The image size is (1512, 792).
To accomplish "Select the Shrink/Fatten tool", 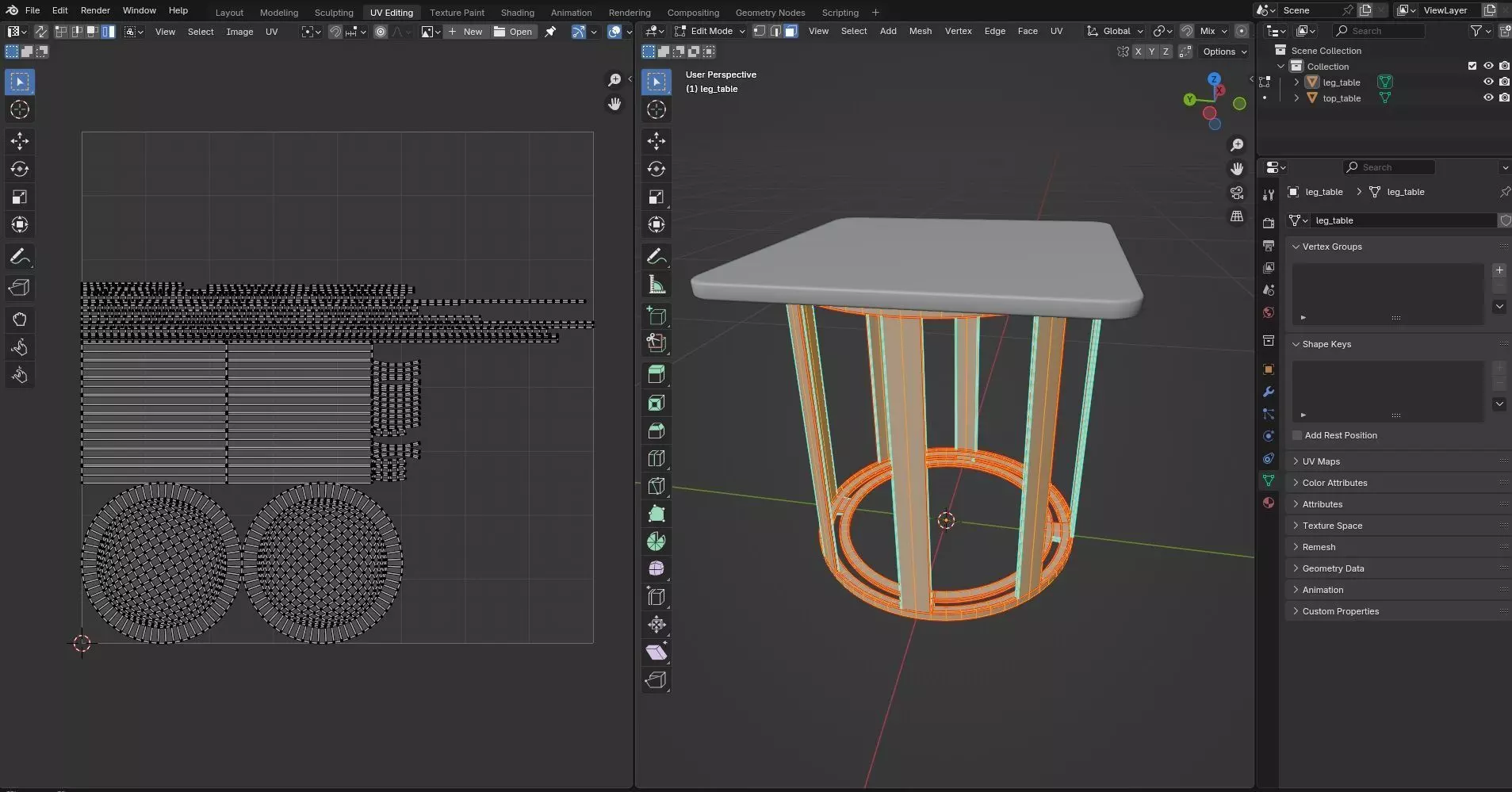I will click(x=656, y=625).
